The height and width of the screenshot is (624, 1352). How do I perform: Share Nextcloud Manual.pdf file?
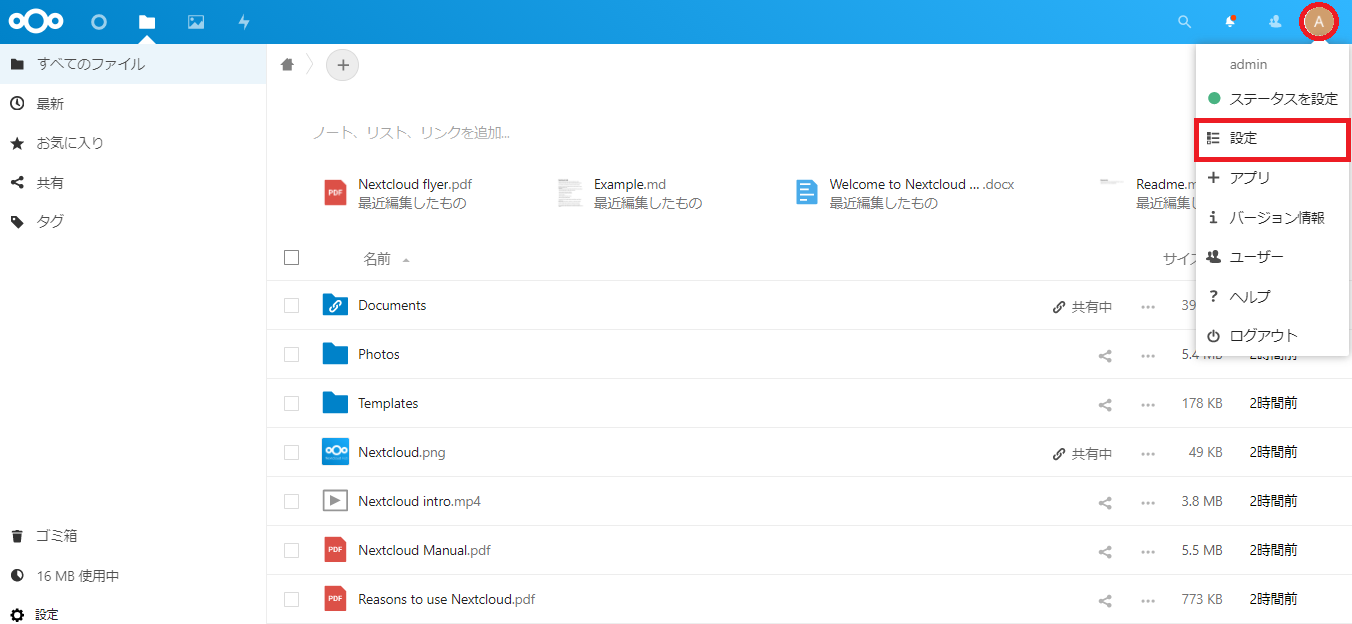click(1105, 551)
